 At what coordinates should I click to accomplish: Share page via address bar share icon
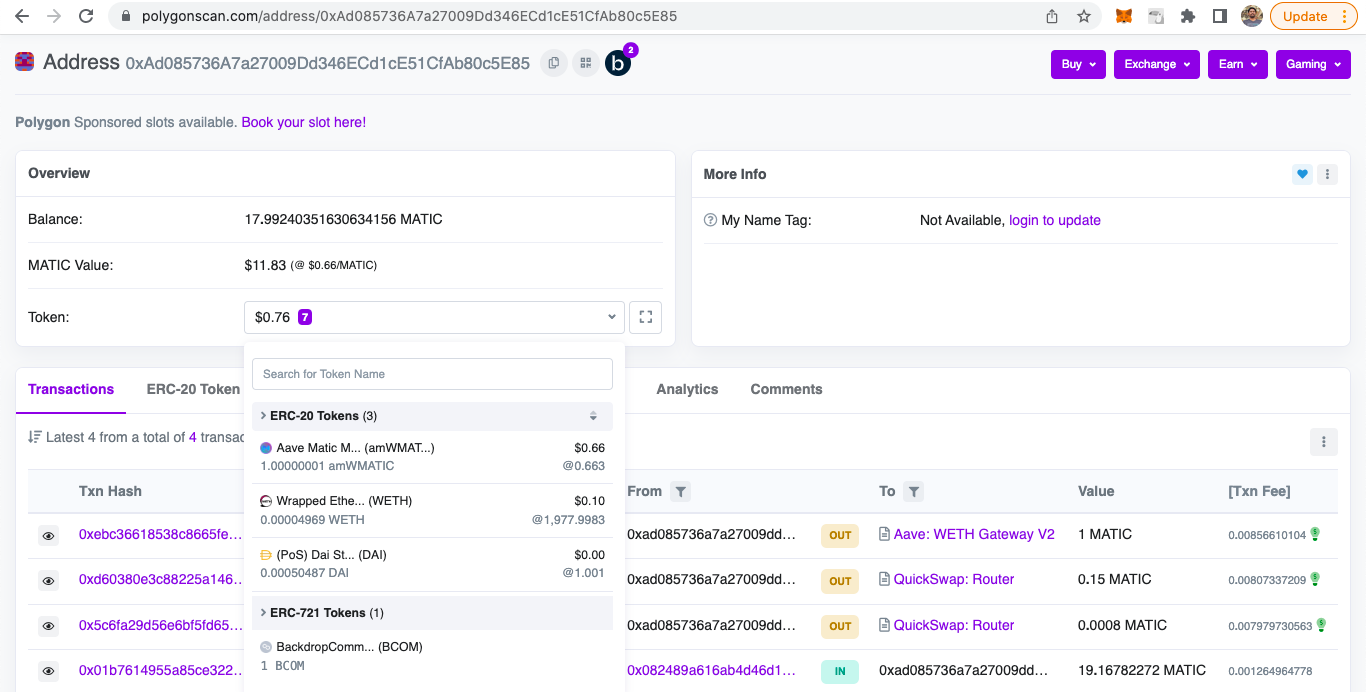coord(1052,16)
